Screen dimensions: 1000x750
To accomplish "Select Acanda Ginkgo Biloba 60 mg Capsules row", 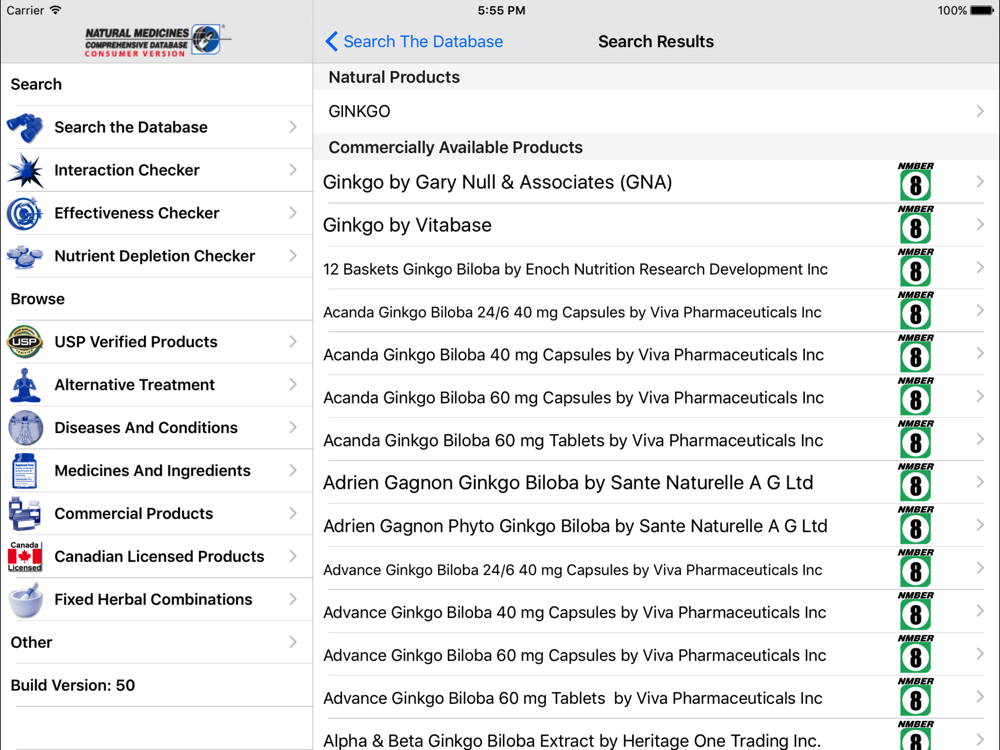I will click(656, 397).
